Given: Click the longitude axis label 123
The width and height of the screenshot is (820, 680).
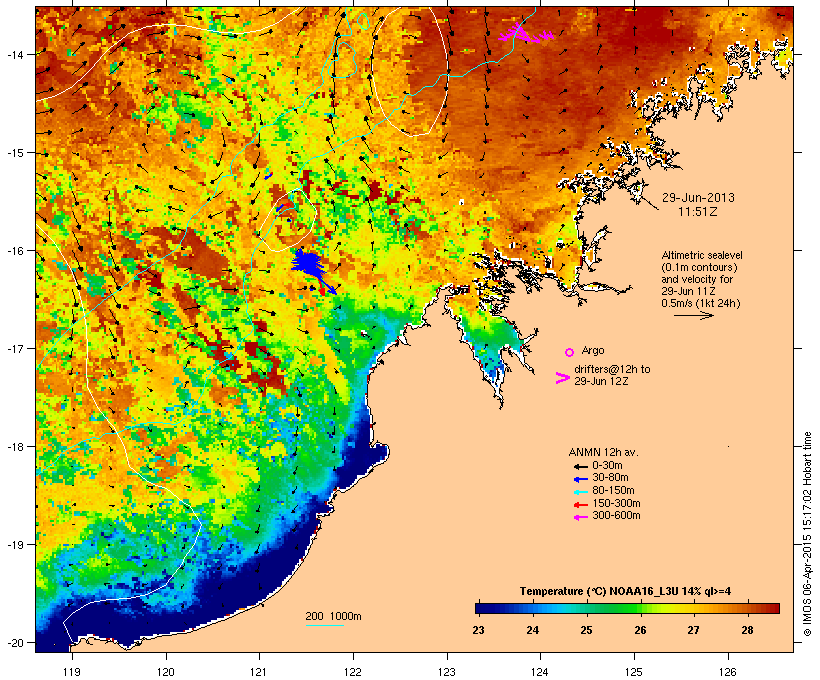Looking at the screenshot, I should pos(447,672).
